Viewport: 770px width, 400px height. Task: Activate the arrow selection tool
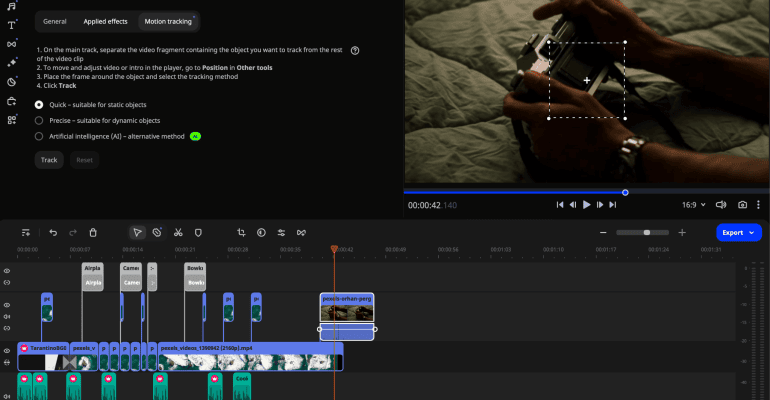click(137, 233)
